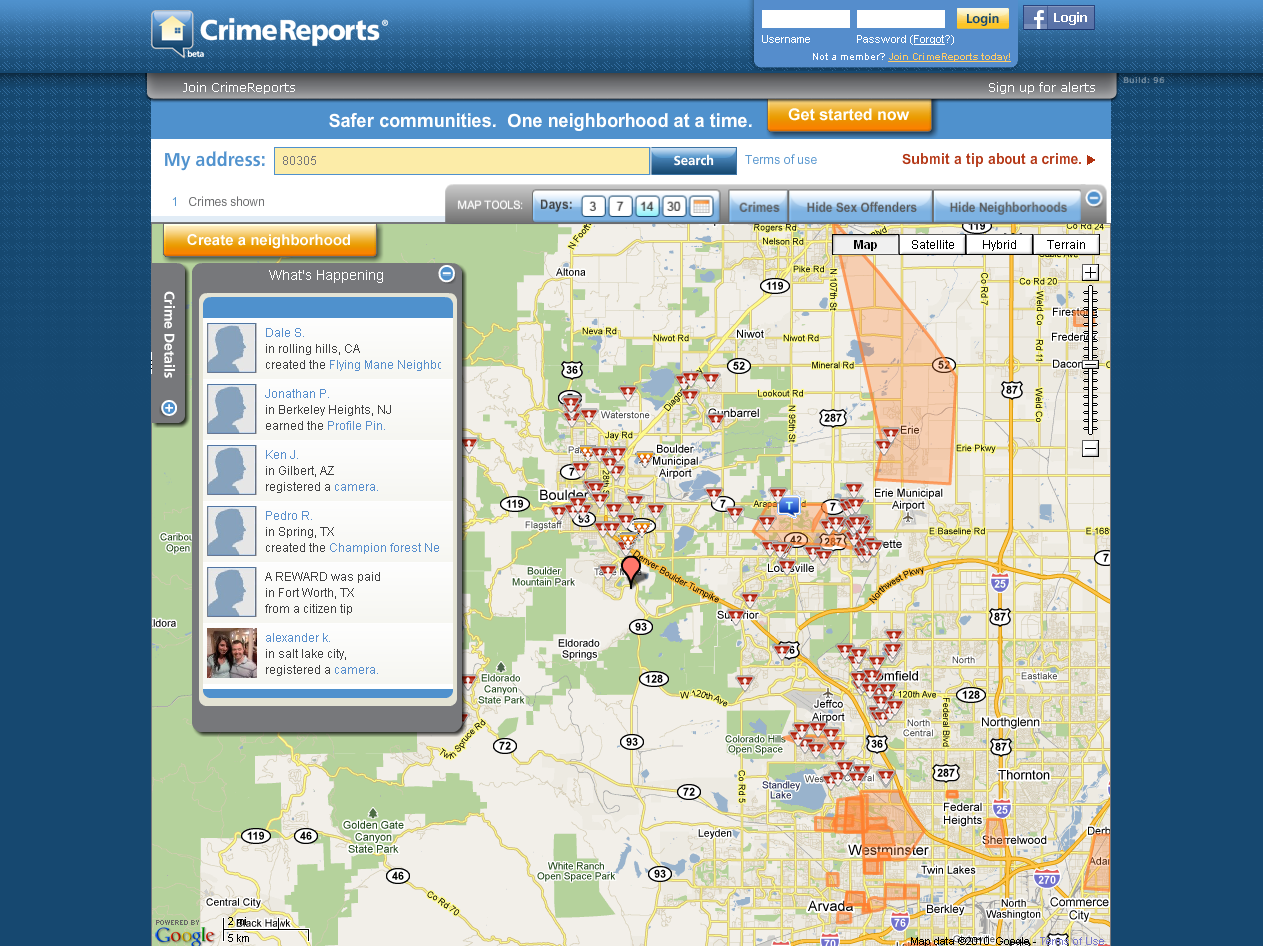Open alexander k. profile link
This screenshot has height=946, width=1263.
click(x=298, y=638)
